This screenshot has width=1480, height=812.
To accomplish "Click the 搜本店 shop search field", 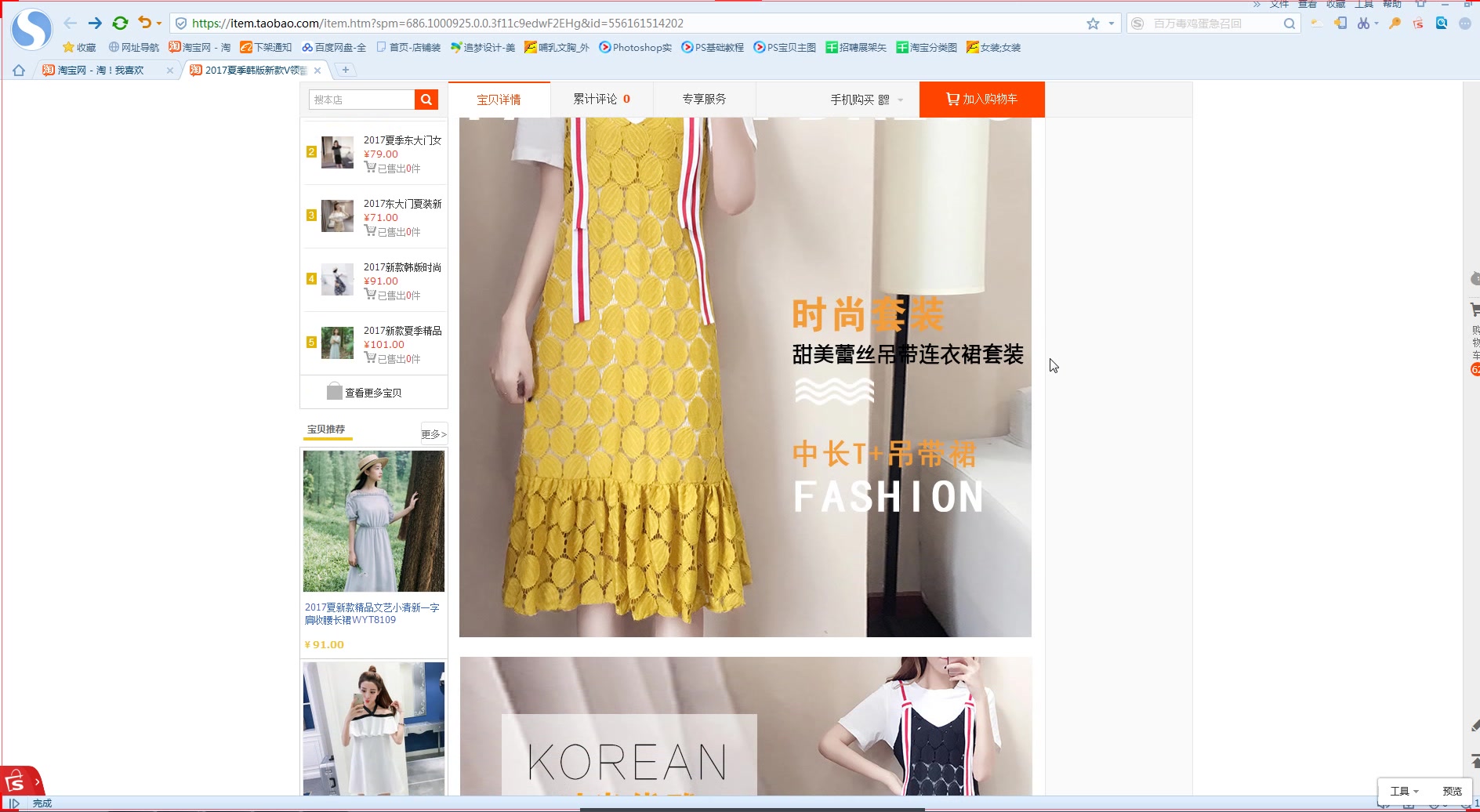I will tap(361, 100).
